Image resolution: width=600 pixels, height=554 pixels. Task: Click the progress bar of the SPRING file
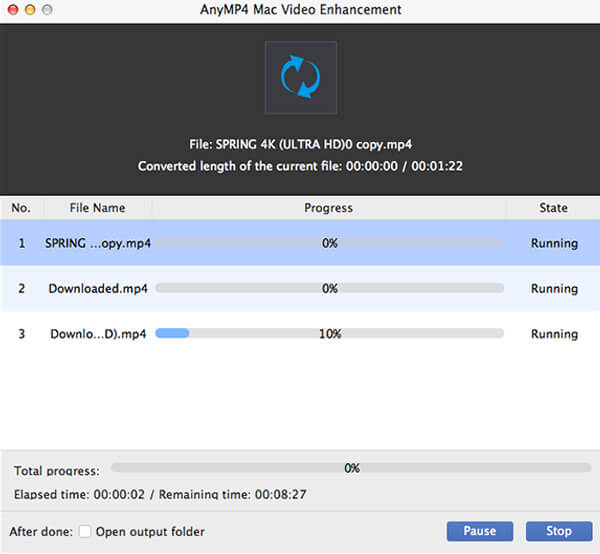329,243
